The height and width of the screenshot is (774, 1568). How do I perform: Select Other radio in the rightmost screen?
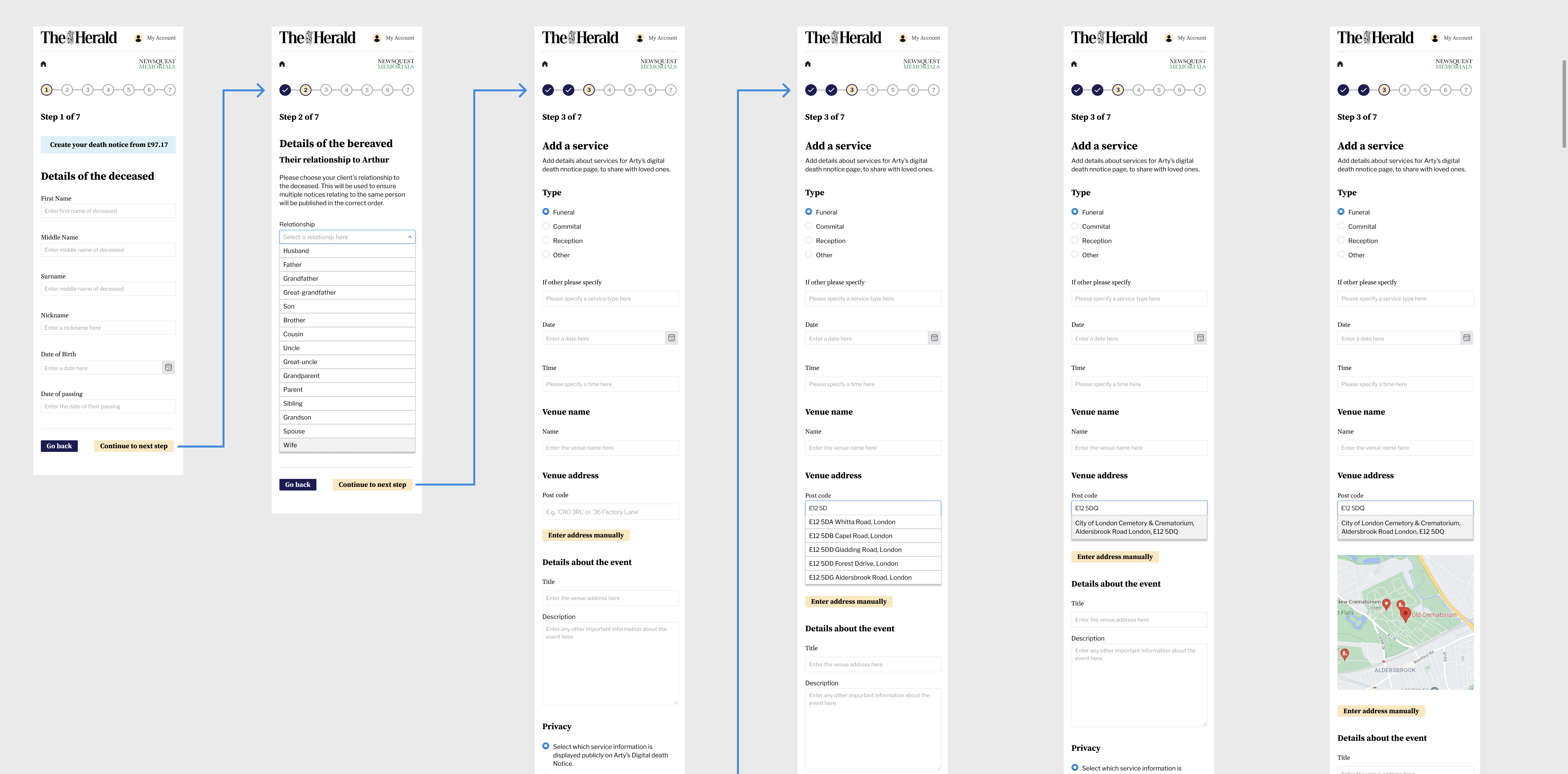click(x=1340, y=255)
